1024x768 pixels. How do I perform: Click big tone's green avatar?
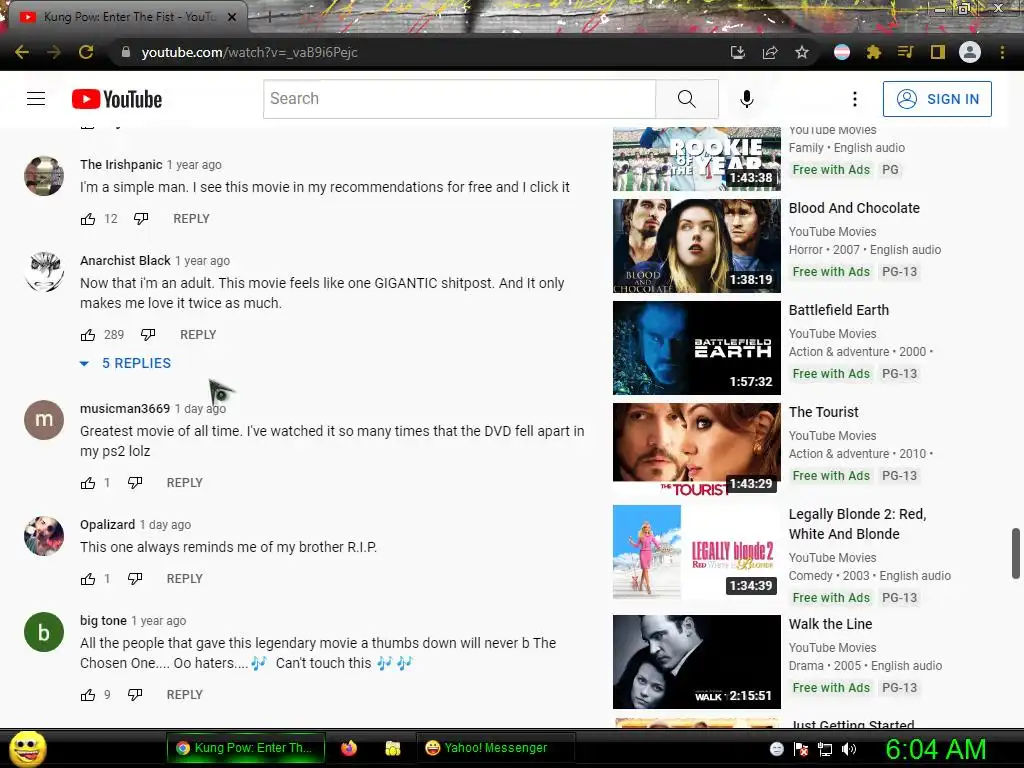44,632
